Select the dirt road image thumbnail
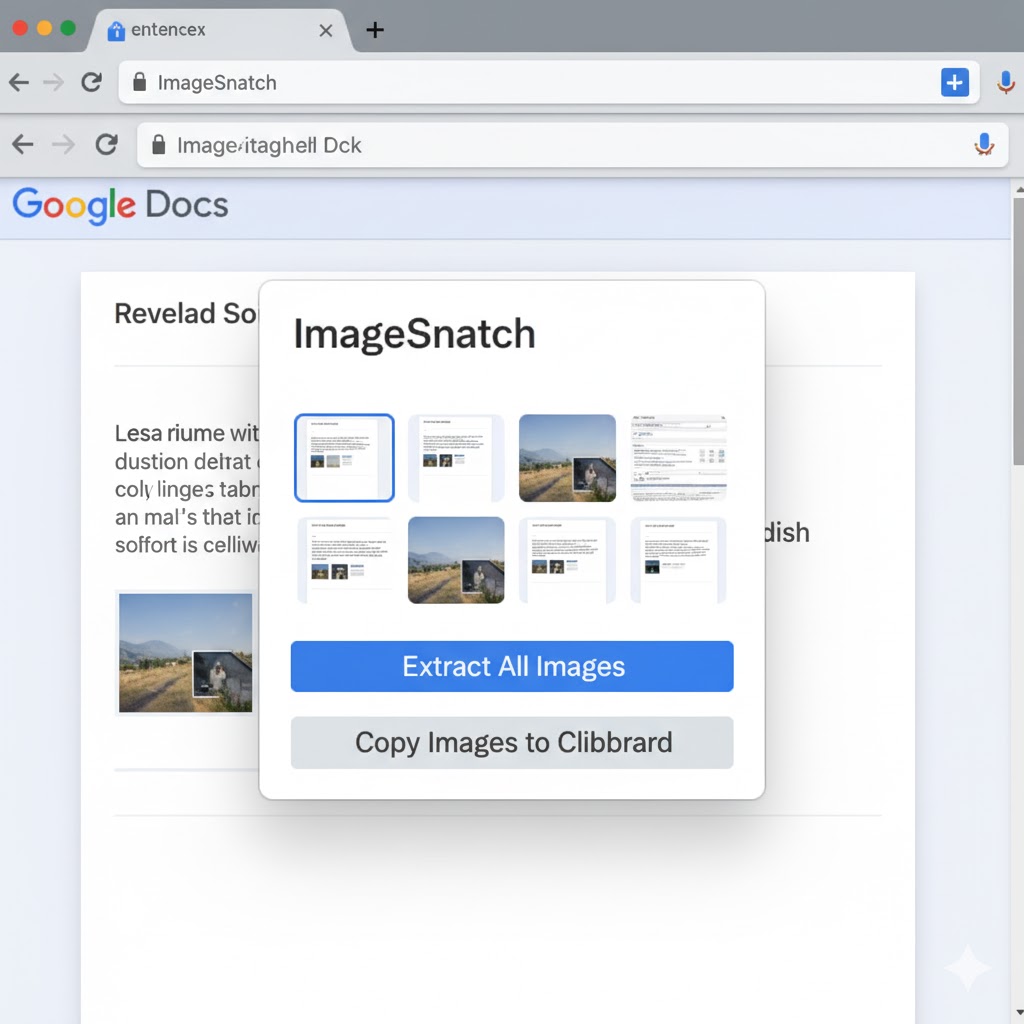This screenshot has width=1024, height=1024. 456,560
